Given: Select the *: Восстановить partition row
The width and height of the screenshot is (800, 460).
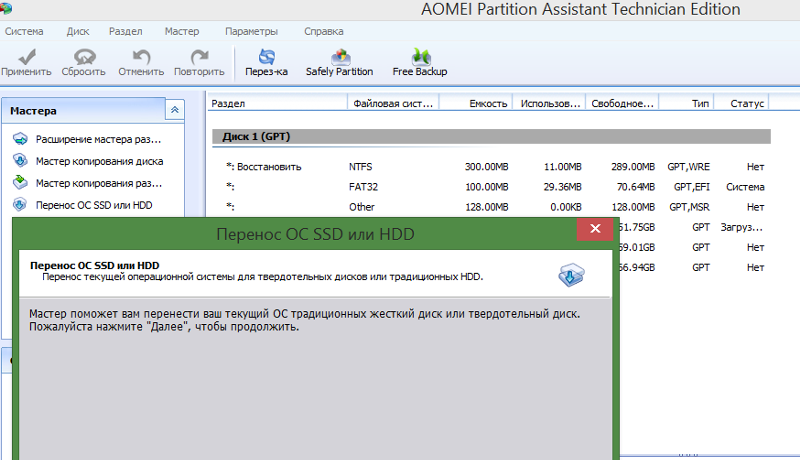Looking at the screenshot, I should pyautogui.click(x=491, y=167).
